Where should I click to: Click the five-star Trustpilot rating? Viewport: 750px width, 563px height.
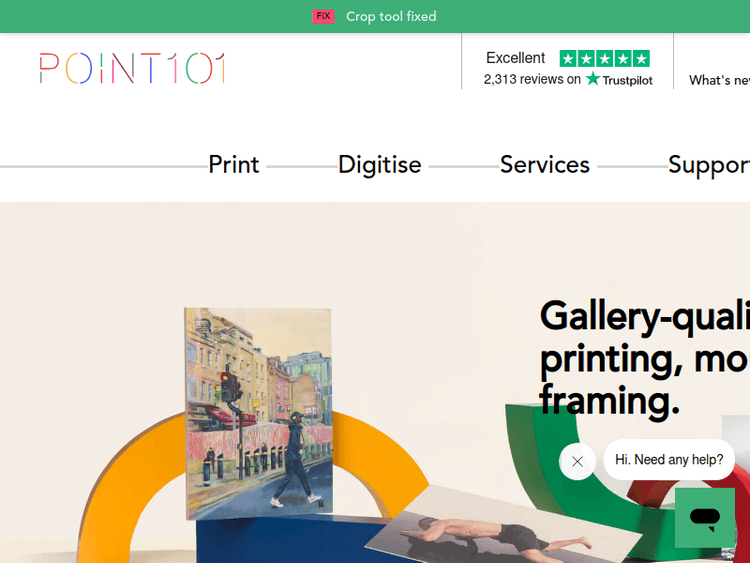click(605, 59)
